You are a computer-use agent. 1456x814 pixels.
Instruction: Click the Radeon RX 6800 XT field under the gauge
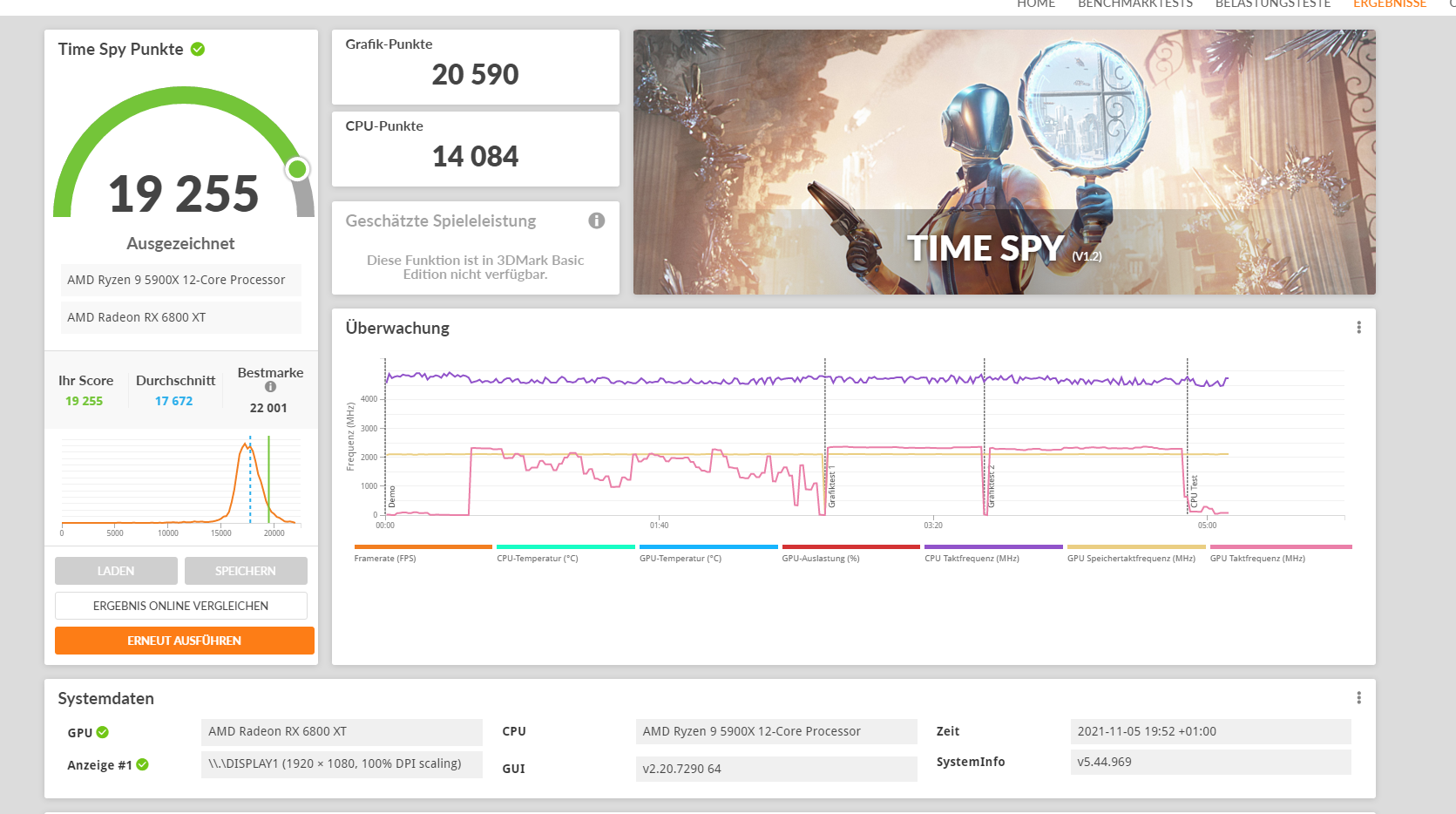pos(180,317)
